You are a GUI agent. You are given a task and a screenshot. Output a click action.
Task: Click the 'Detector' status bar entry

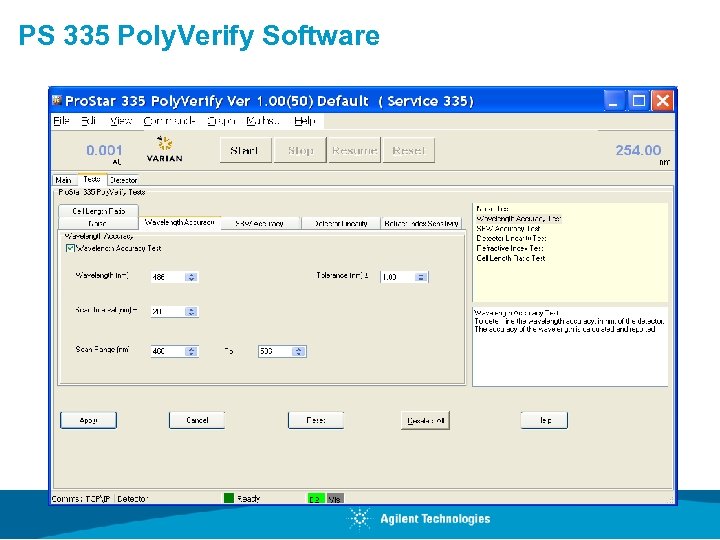tap(132, 499)
